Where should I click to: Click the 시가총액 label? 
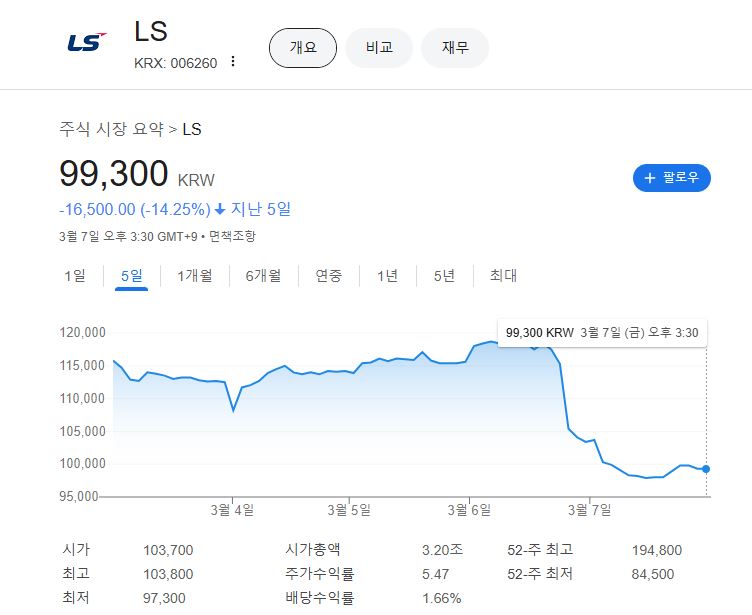point(313,550)
